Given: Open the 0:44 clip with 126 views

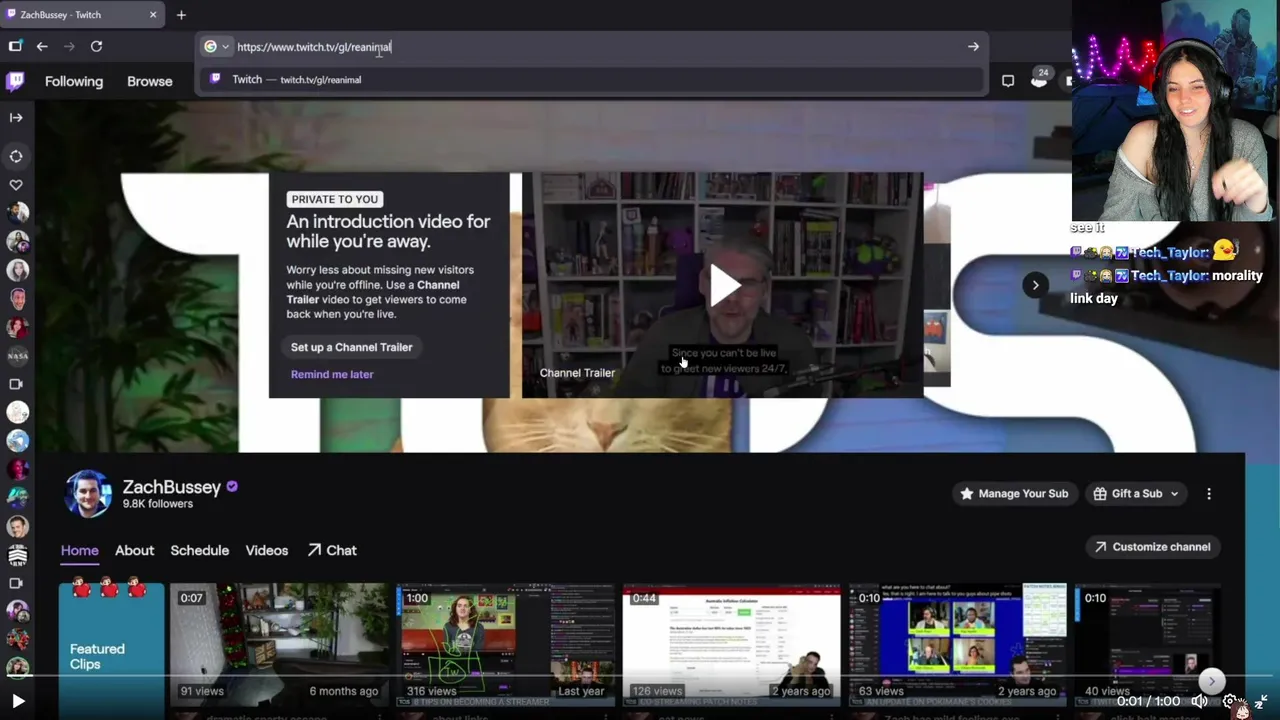Looking at the screenshot, I should 731,645.
